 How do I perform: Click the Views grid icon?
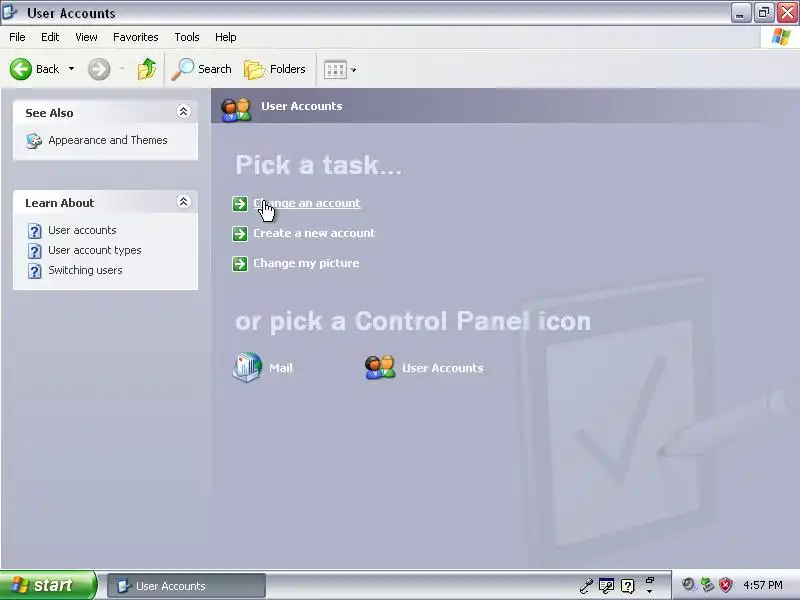tap(335, 70)
